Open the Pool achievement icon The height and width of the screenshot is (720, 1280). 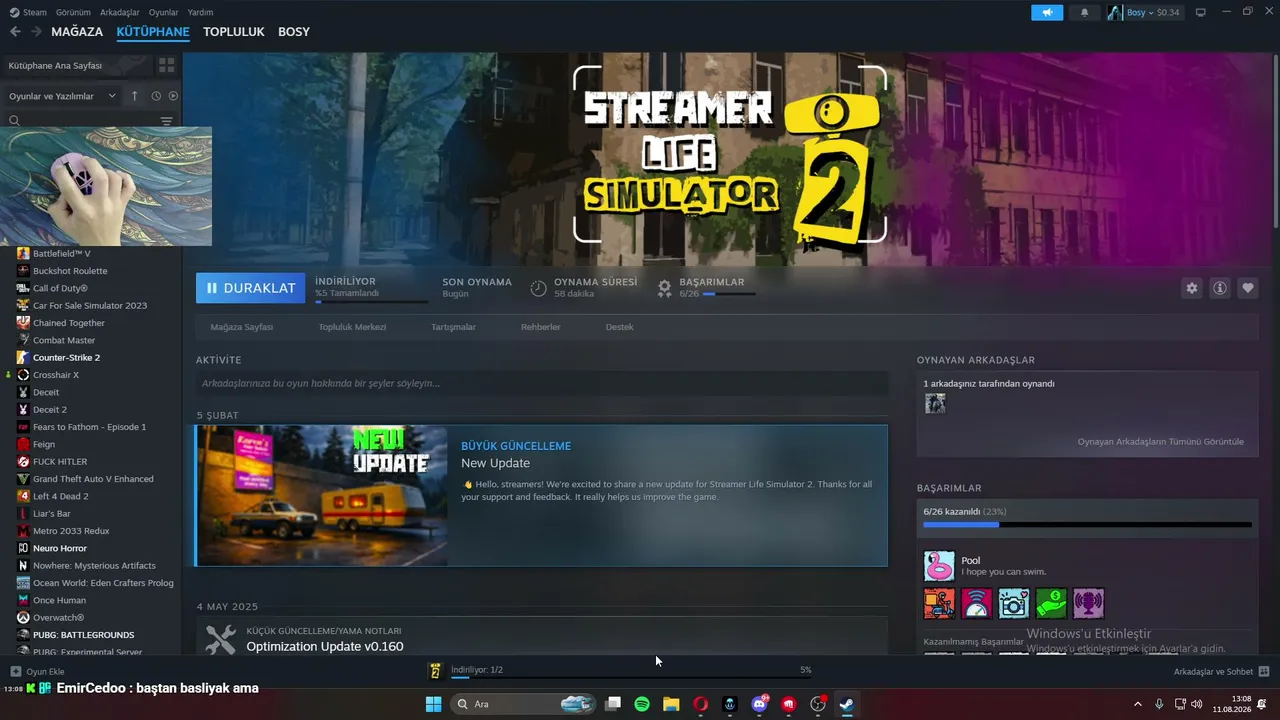pos(939,566)
